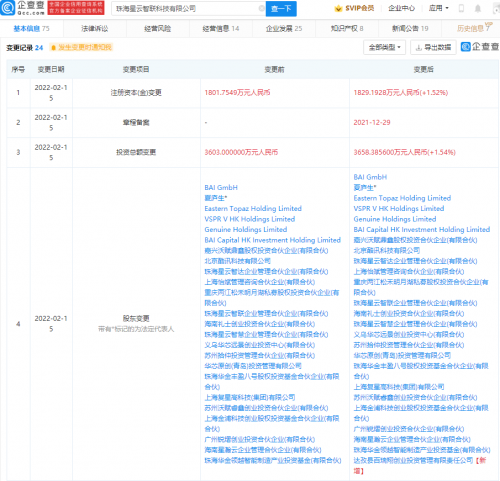
Task: Open BAI GmbH link in 变更前 column
Action: coord(221,188)
